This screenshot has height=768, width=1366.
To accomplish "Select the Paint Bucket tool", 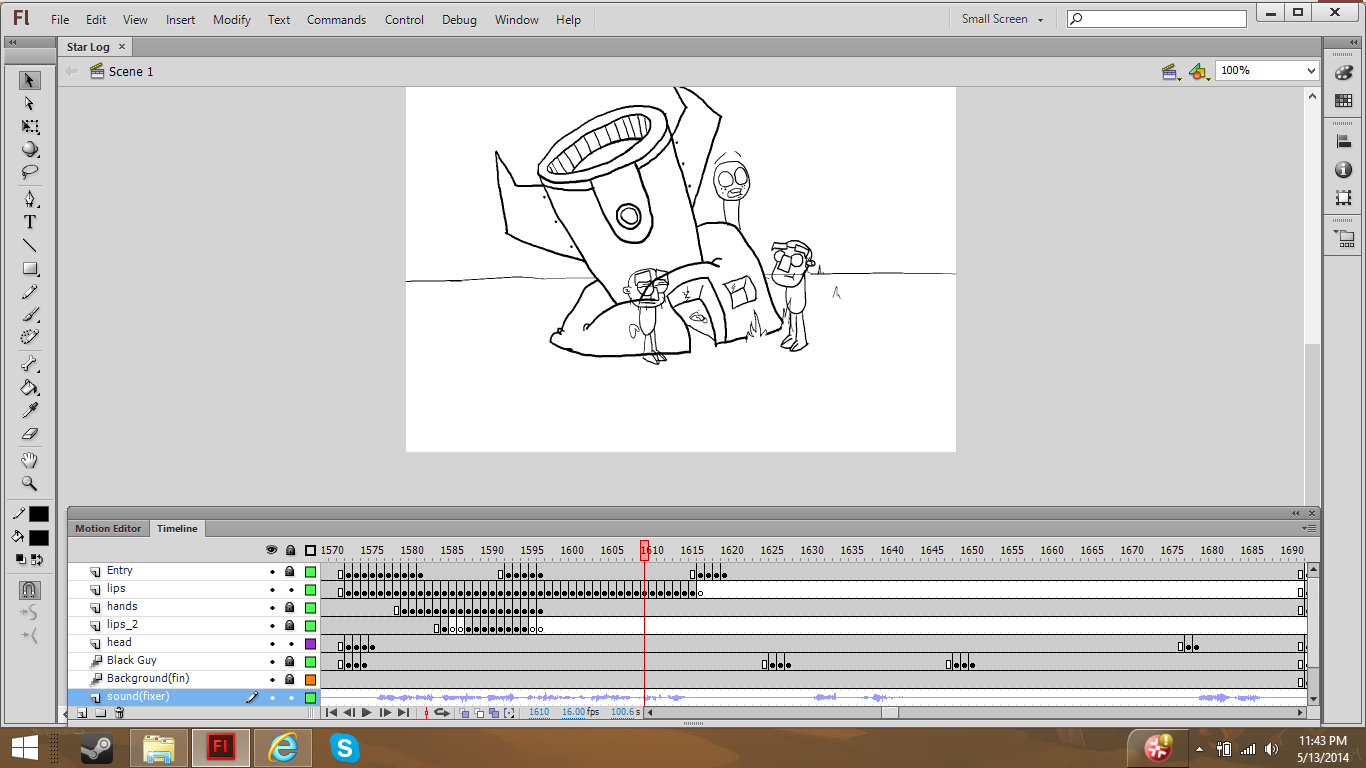I will pos(30,388).
